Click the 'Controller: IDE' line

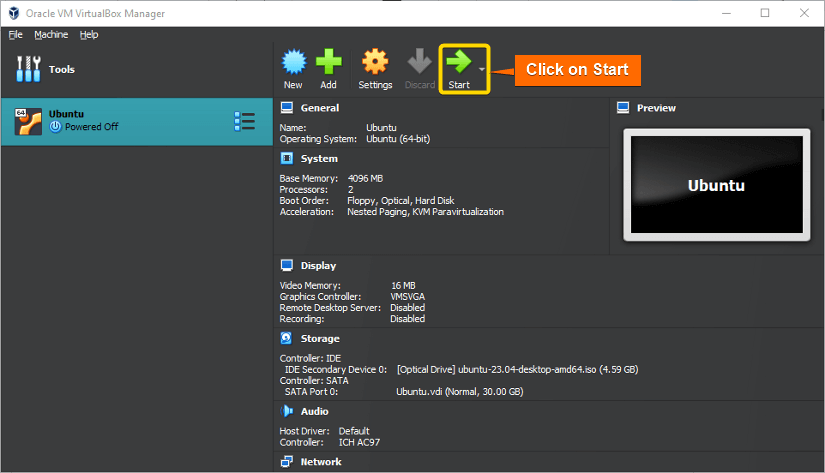[x=310, y=358]
